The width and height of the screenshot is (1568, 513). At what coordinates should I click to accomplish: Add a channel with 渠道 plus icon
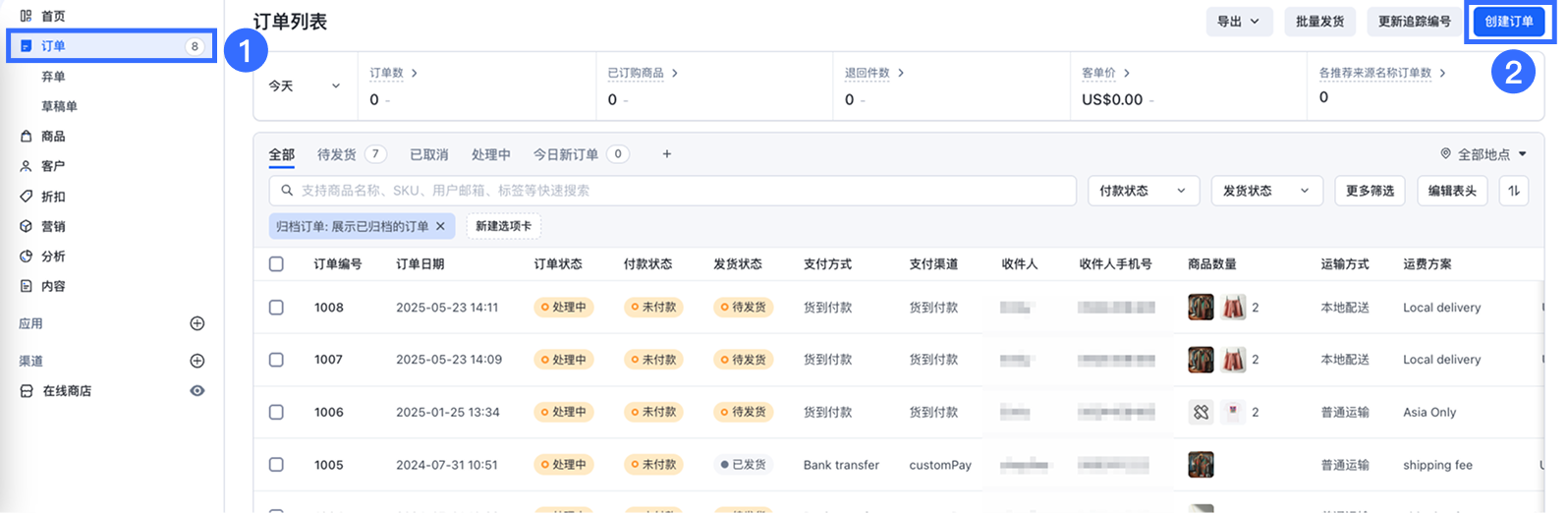click(196, 361)
